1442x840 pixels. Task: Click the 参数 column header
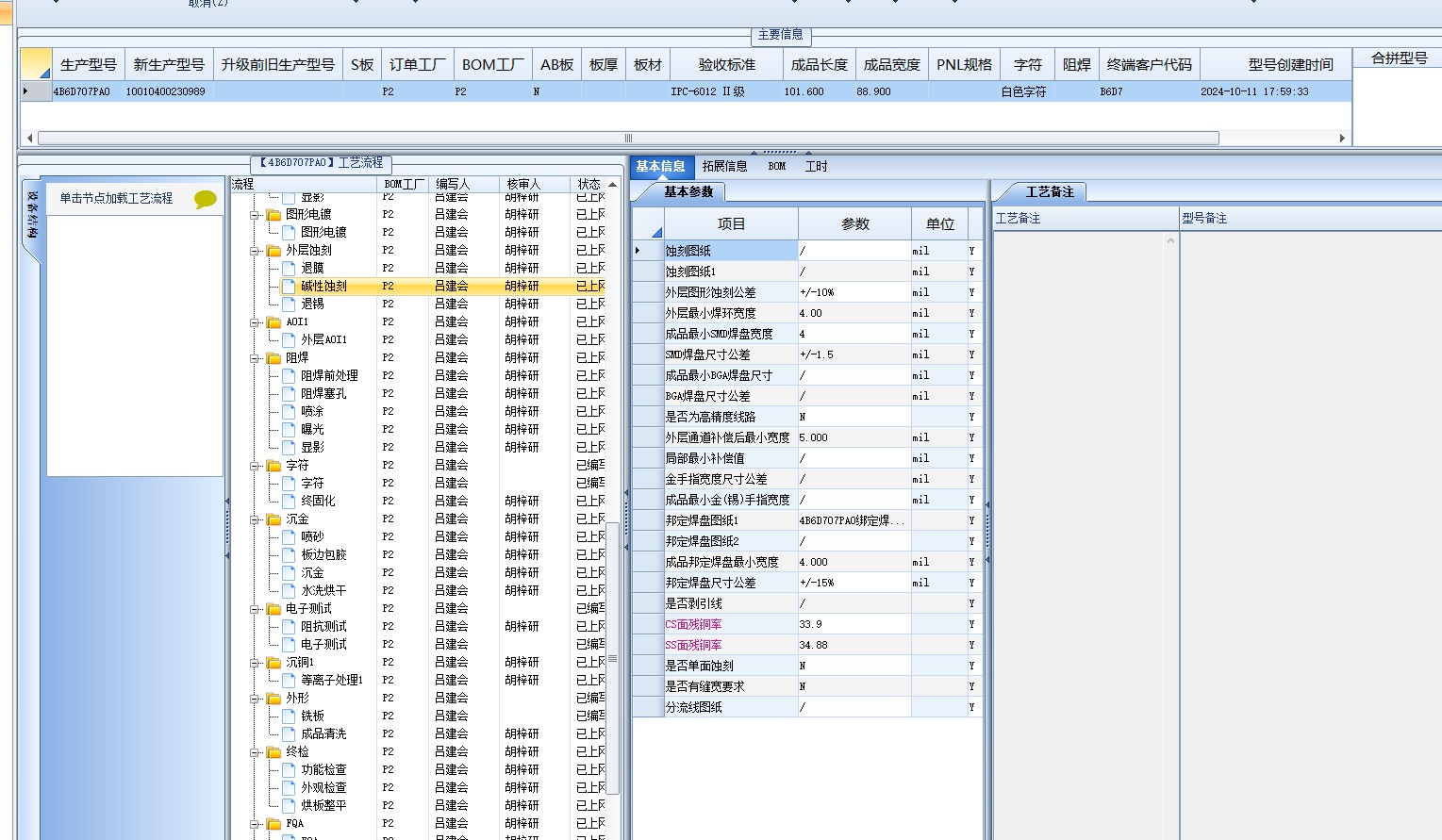(x=855, y=224)
